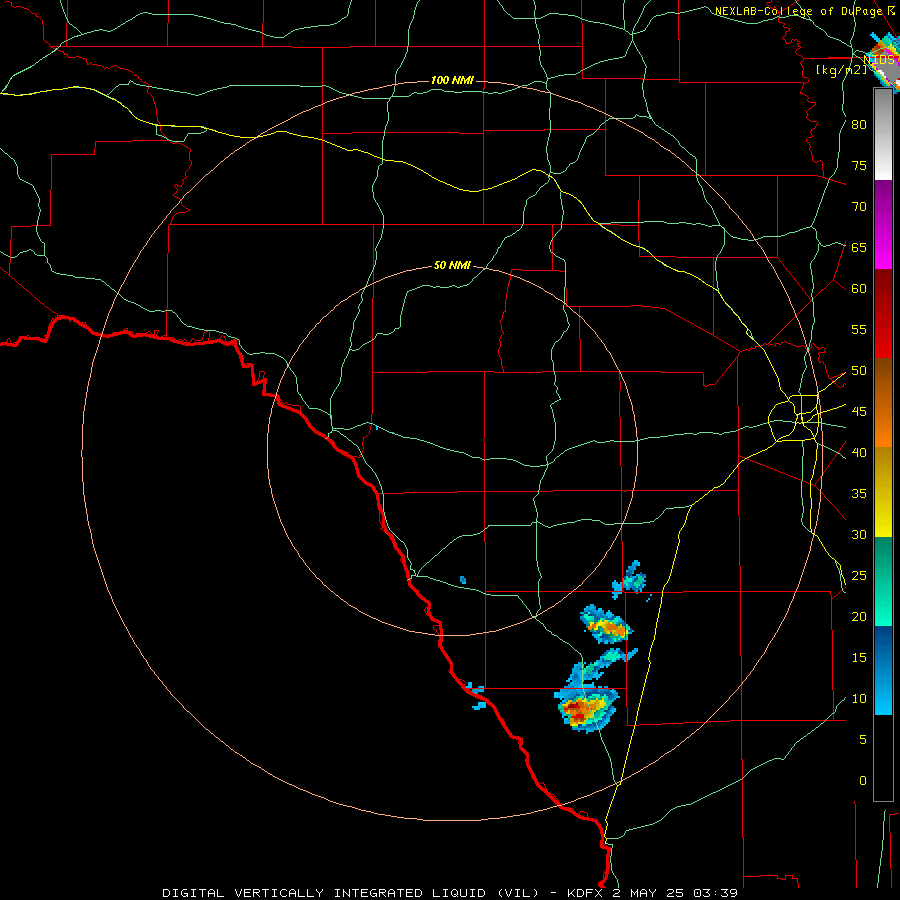Viewport: 900px width, 900px height.
Task: Select the 55 value on the VIL scale
Action: point(859,329)
